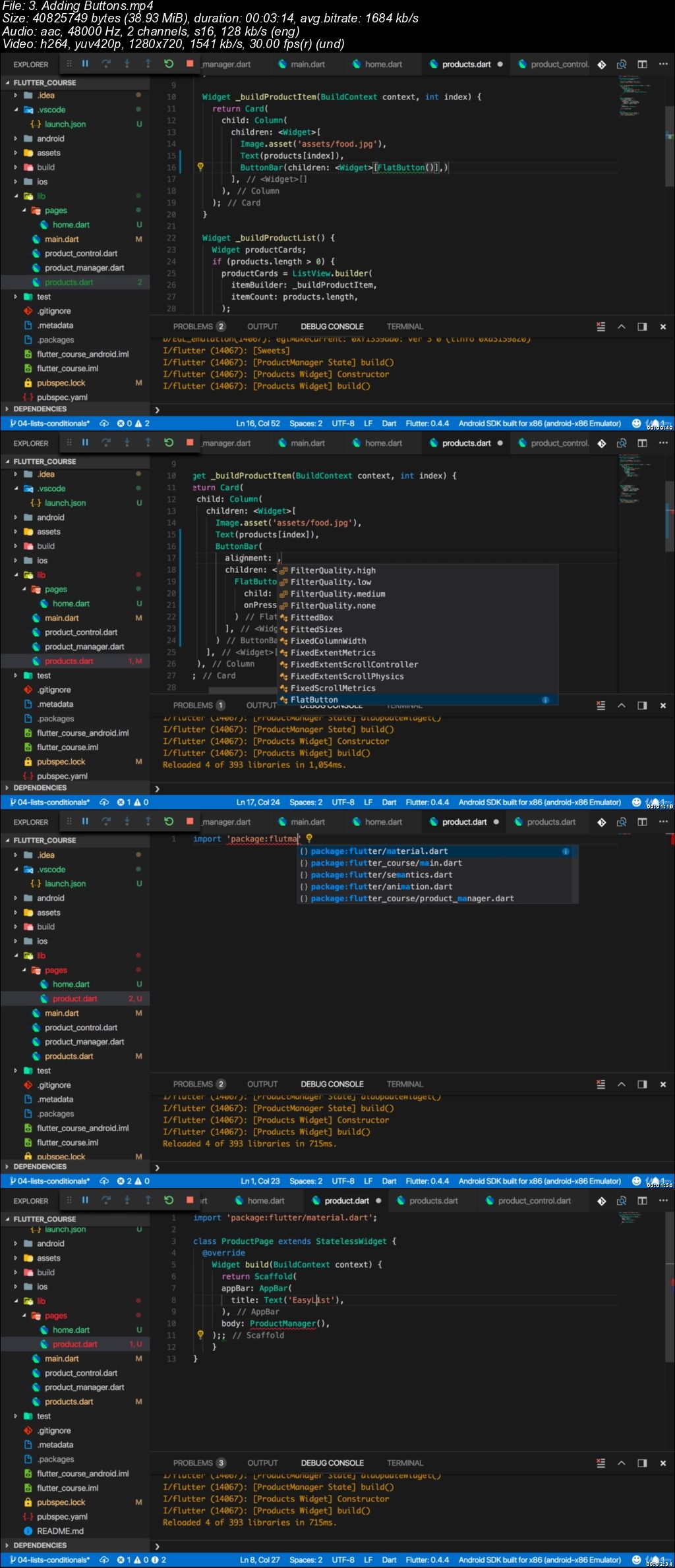Open pubspec.yaml in the second frame's explorer
This screenshot has height=1568, width=675.
tap(62, 776)
